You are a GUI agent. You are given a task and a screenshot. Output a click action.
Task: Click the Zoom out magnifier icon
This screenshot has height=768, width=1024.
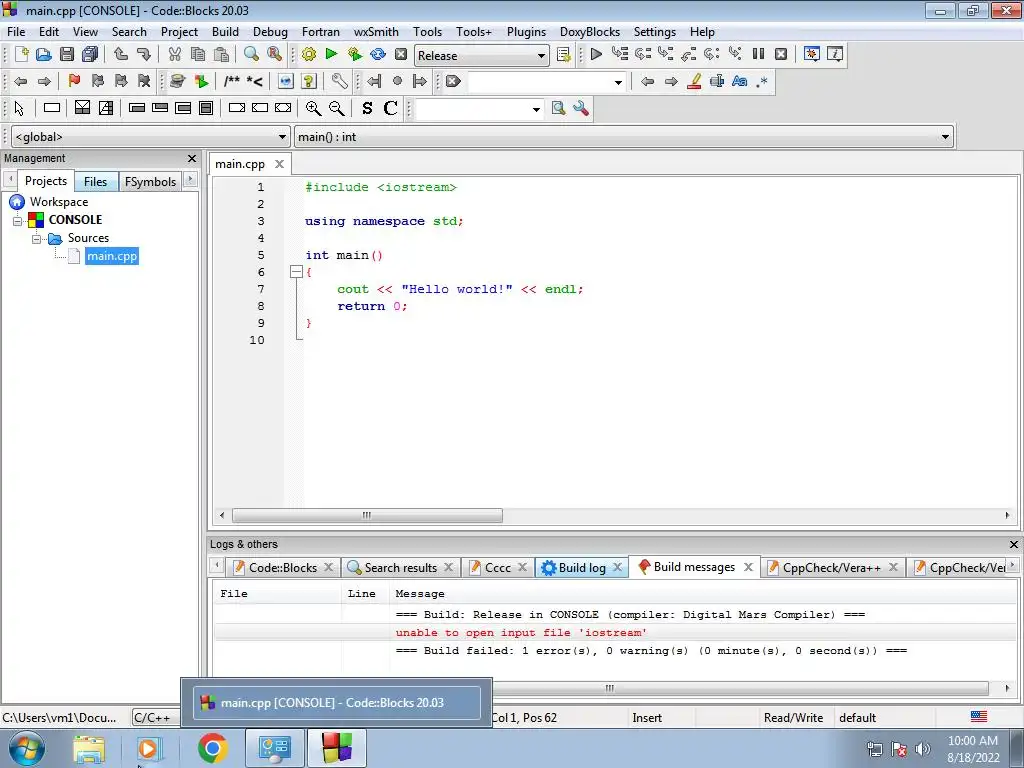point(336,108)
